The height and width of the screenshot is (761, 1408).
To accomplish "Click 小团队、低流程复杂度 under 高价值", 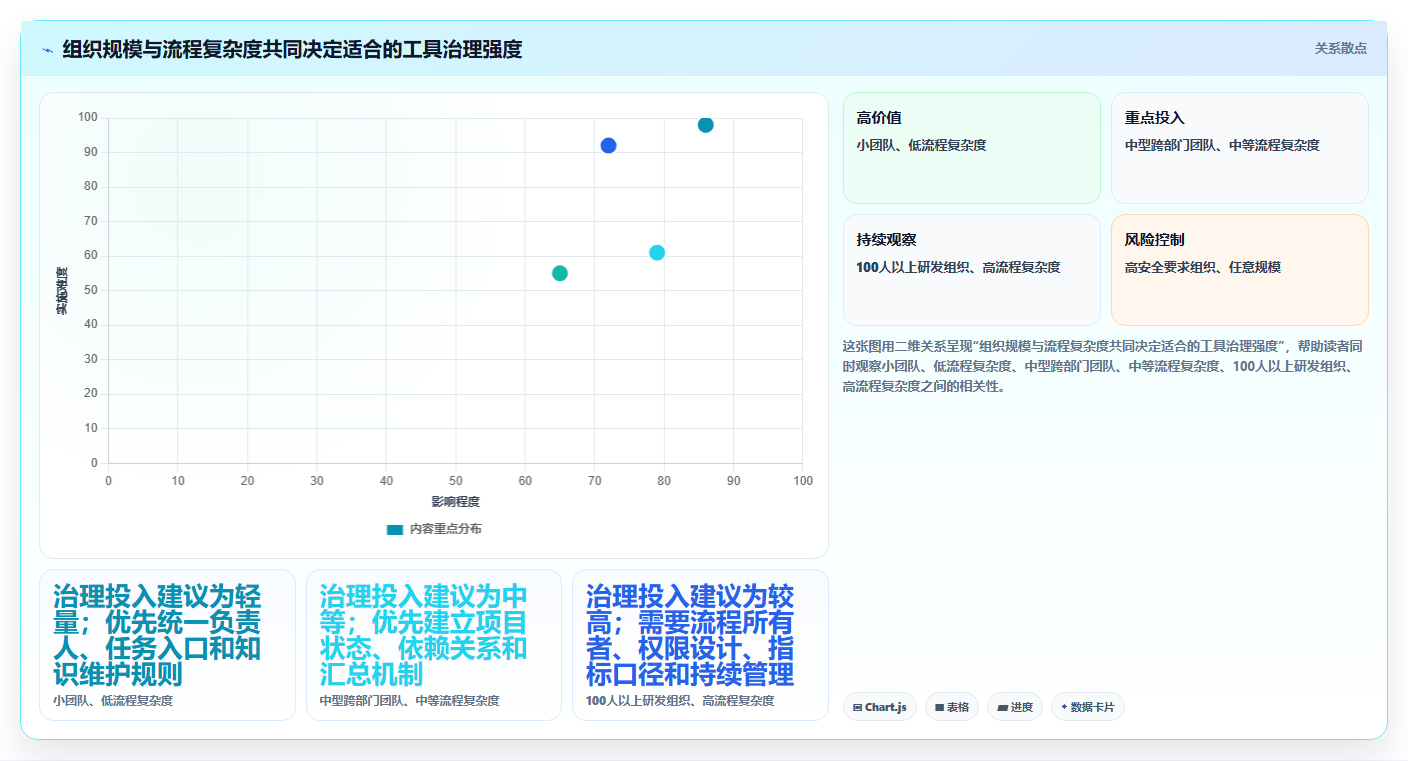I will click(921, 145).
